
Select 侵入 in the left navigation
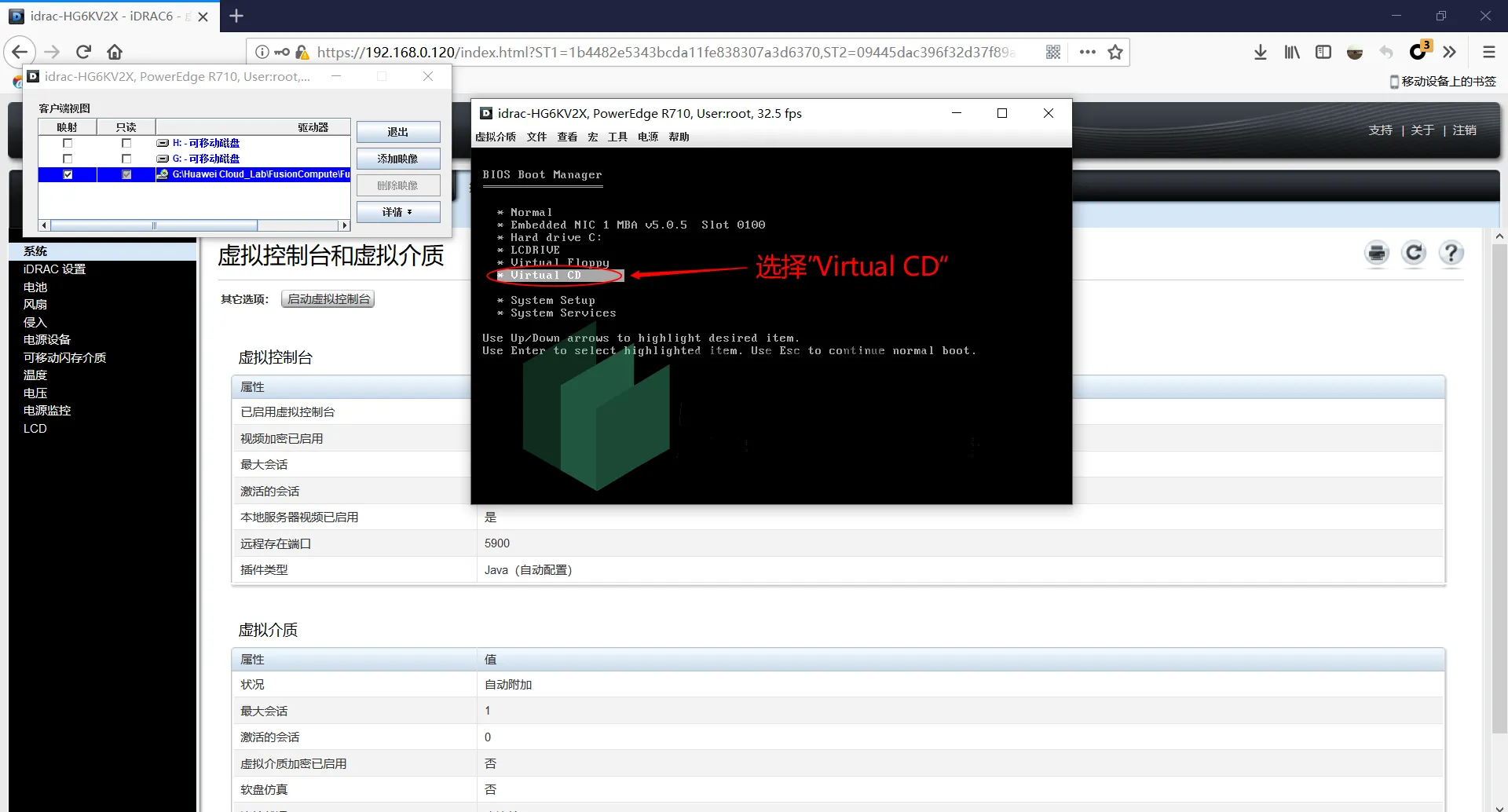coord(35,322)
